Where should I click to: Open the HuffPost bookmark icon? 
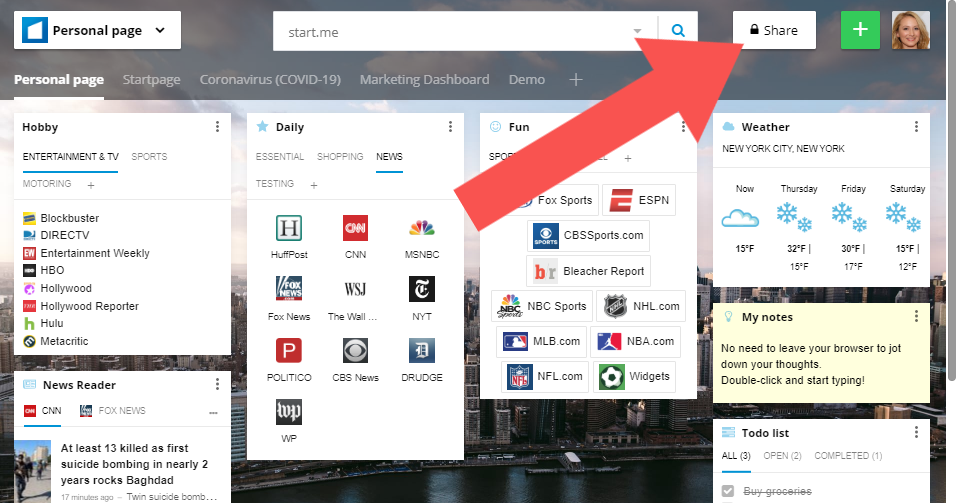[x=289, y=229]
